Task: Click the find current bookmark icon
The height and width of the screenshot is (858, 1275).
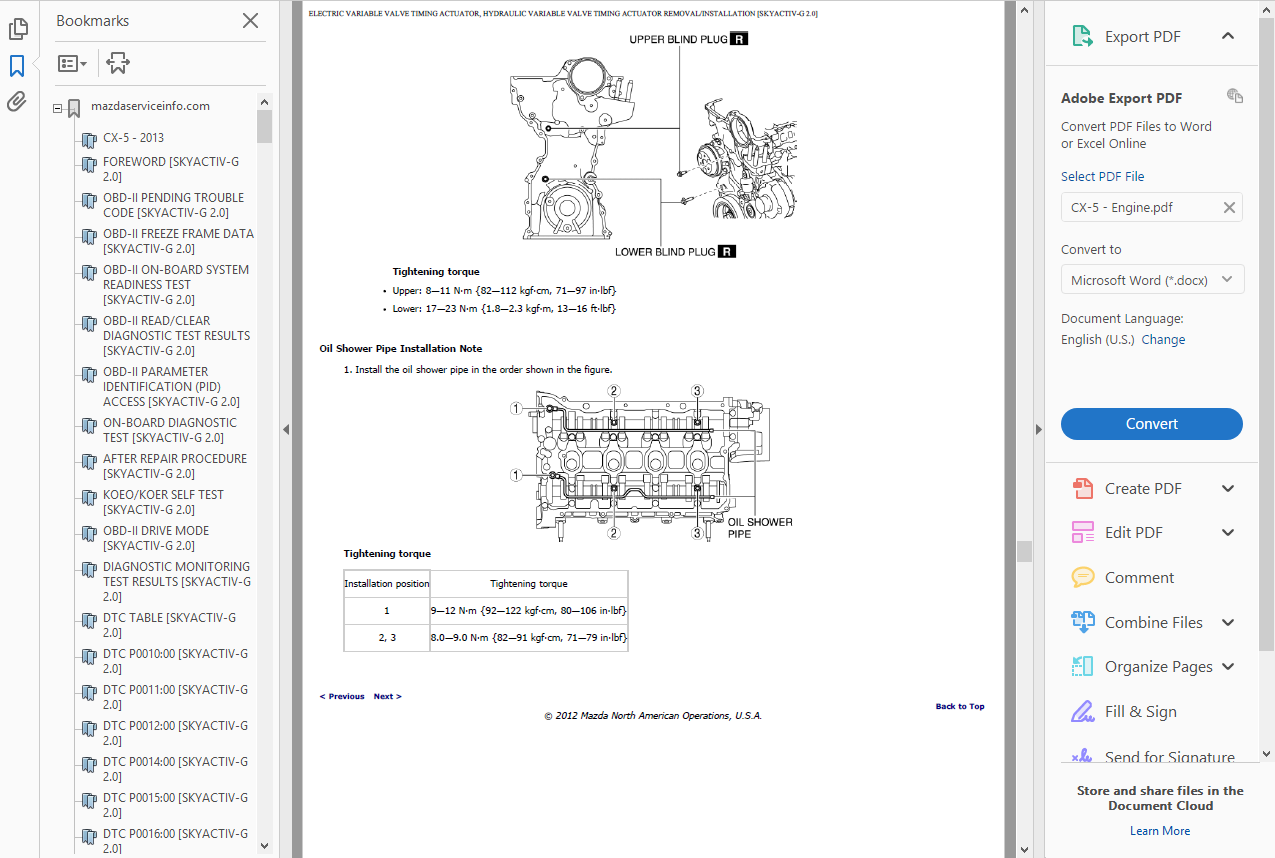Action: tap(118, 63)
